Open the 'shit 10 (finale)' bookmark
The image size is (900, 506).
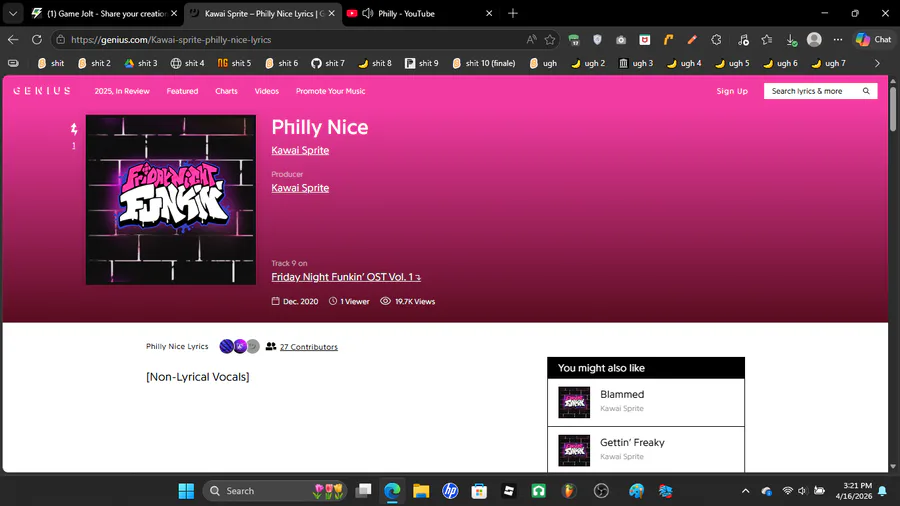click(x=483, y=63)
